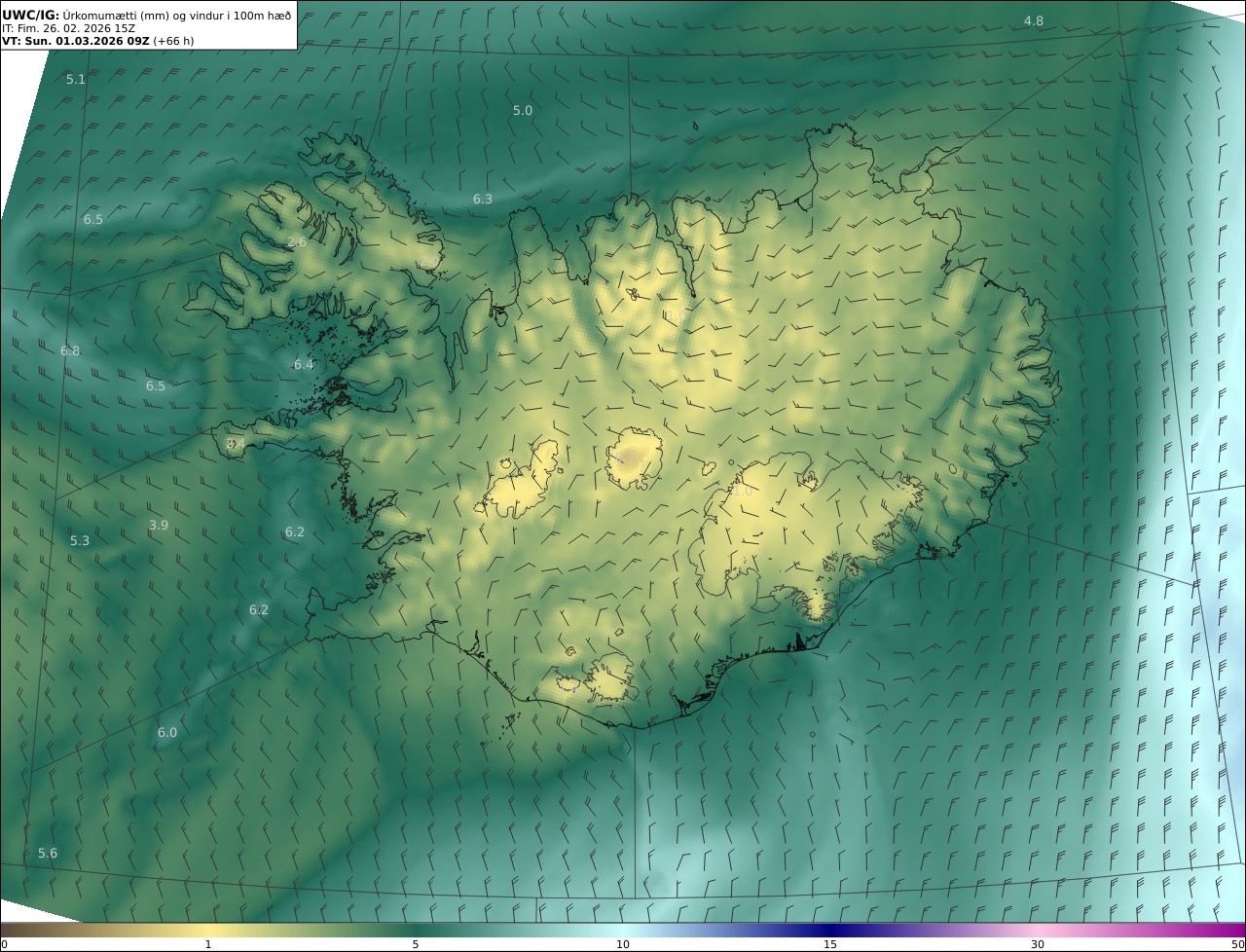The height and width of the screenshot is (952, 1246).
Task: Click the UWC/IG title text in header
Action: [x=31, y=16]
